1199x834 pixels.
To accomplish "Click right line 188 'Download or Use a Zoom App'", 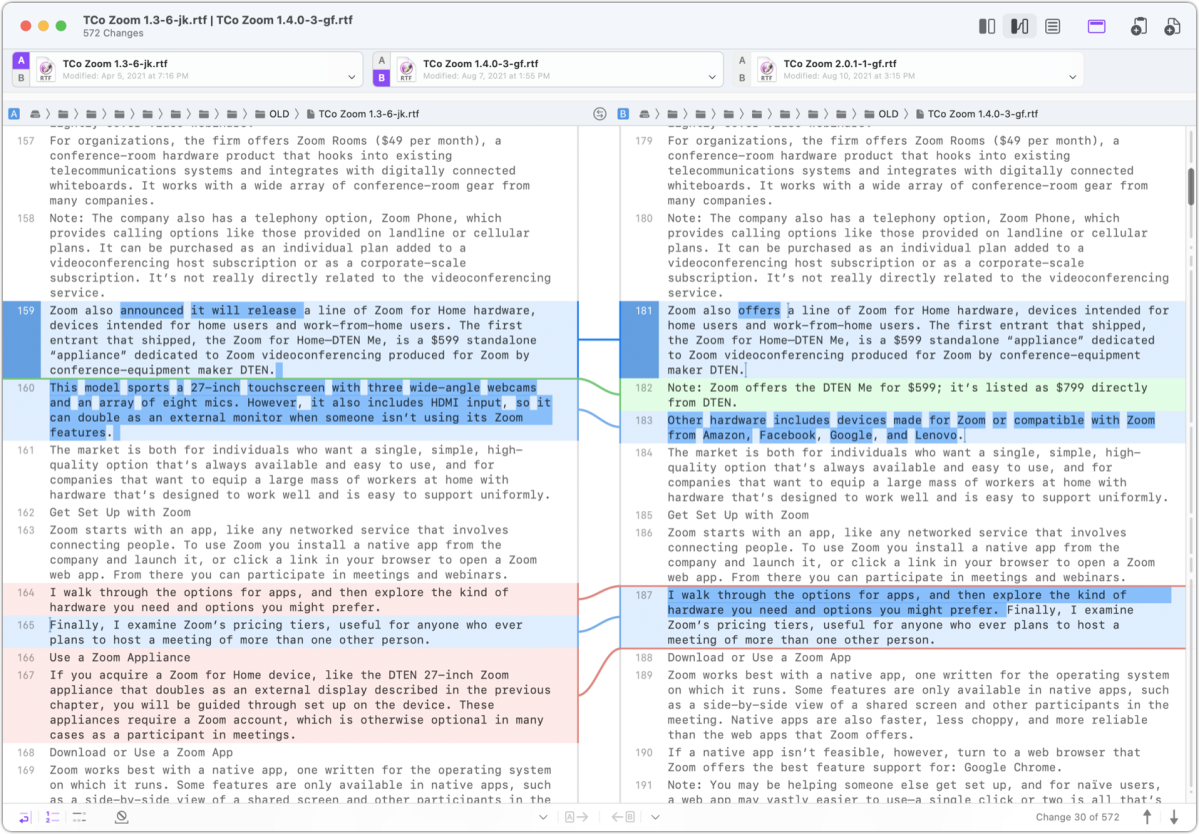I will point(759,657).
